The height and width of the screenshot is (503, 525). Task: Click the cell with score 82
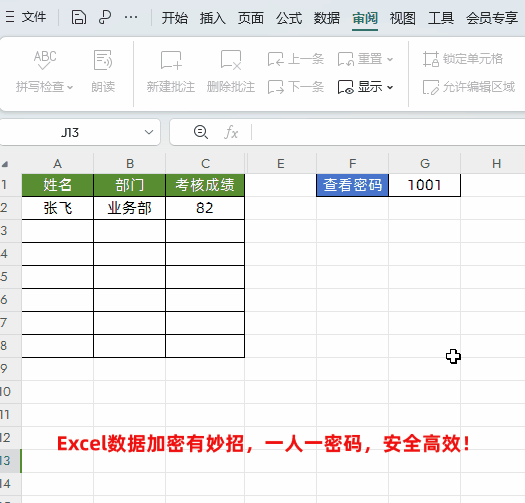point(205,208)
